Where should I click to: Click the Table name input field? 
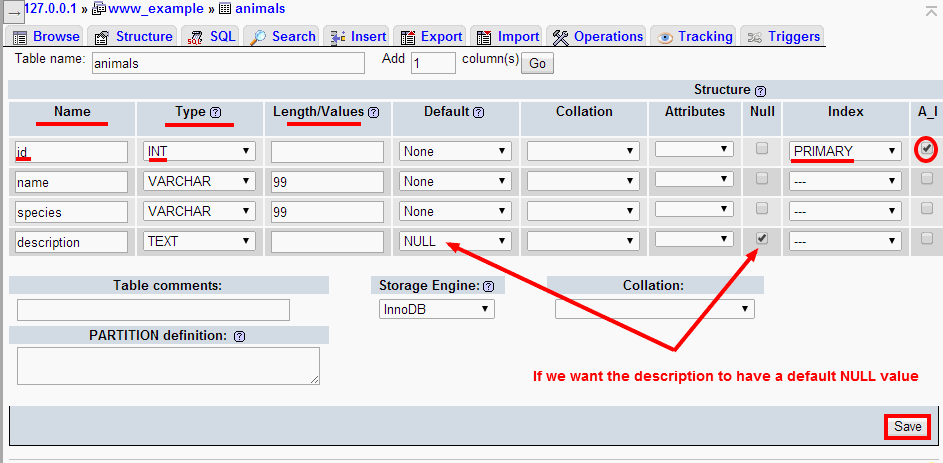click(229, 63)
